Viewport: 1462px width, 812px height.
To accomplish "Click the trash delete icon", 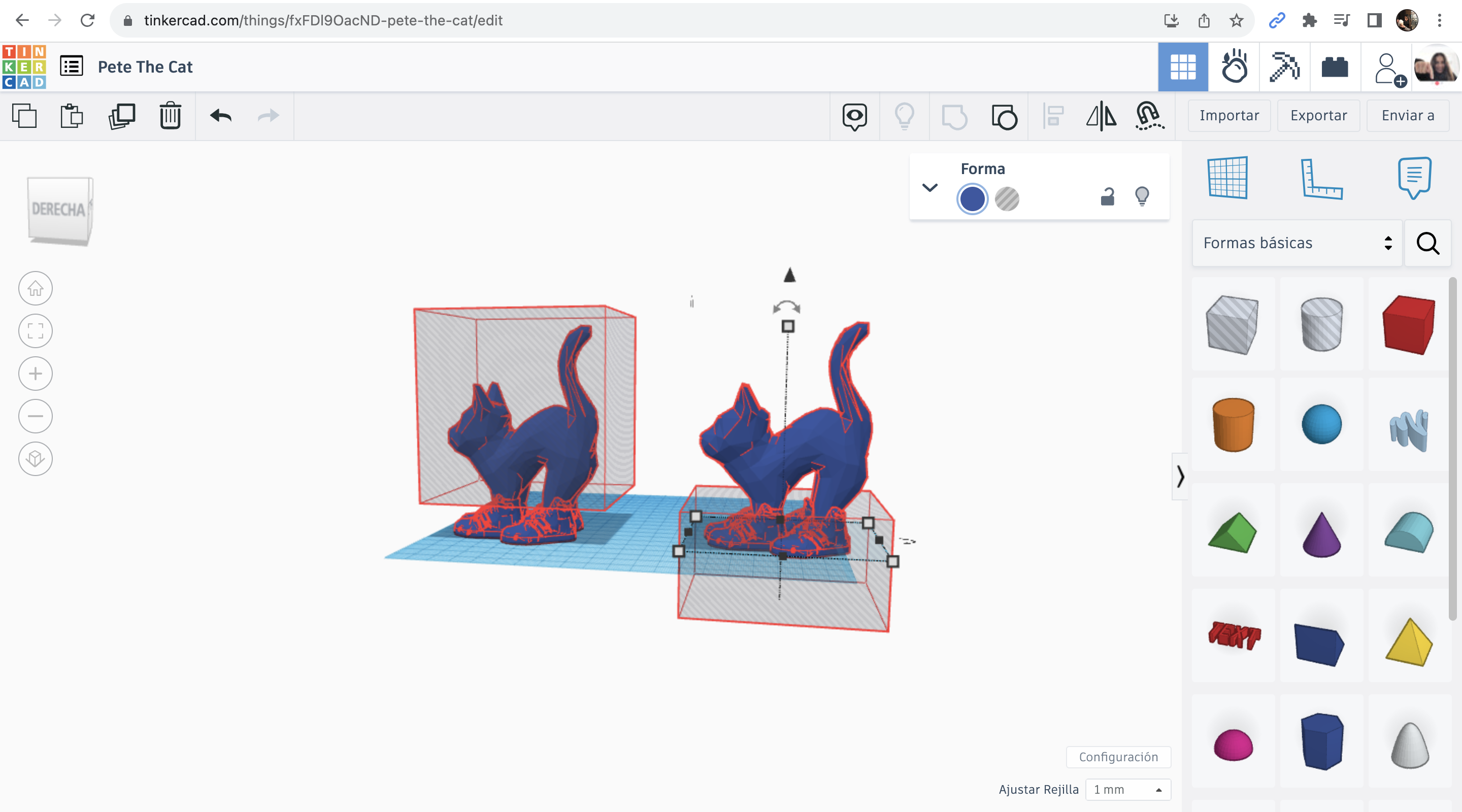I will coord(170,116).
